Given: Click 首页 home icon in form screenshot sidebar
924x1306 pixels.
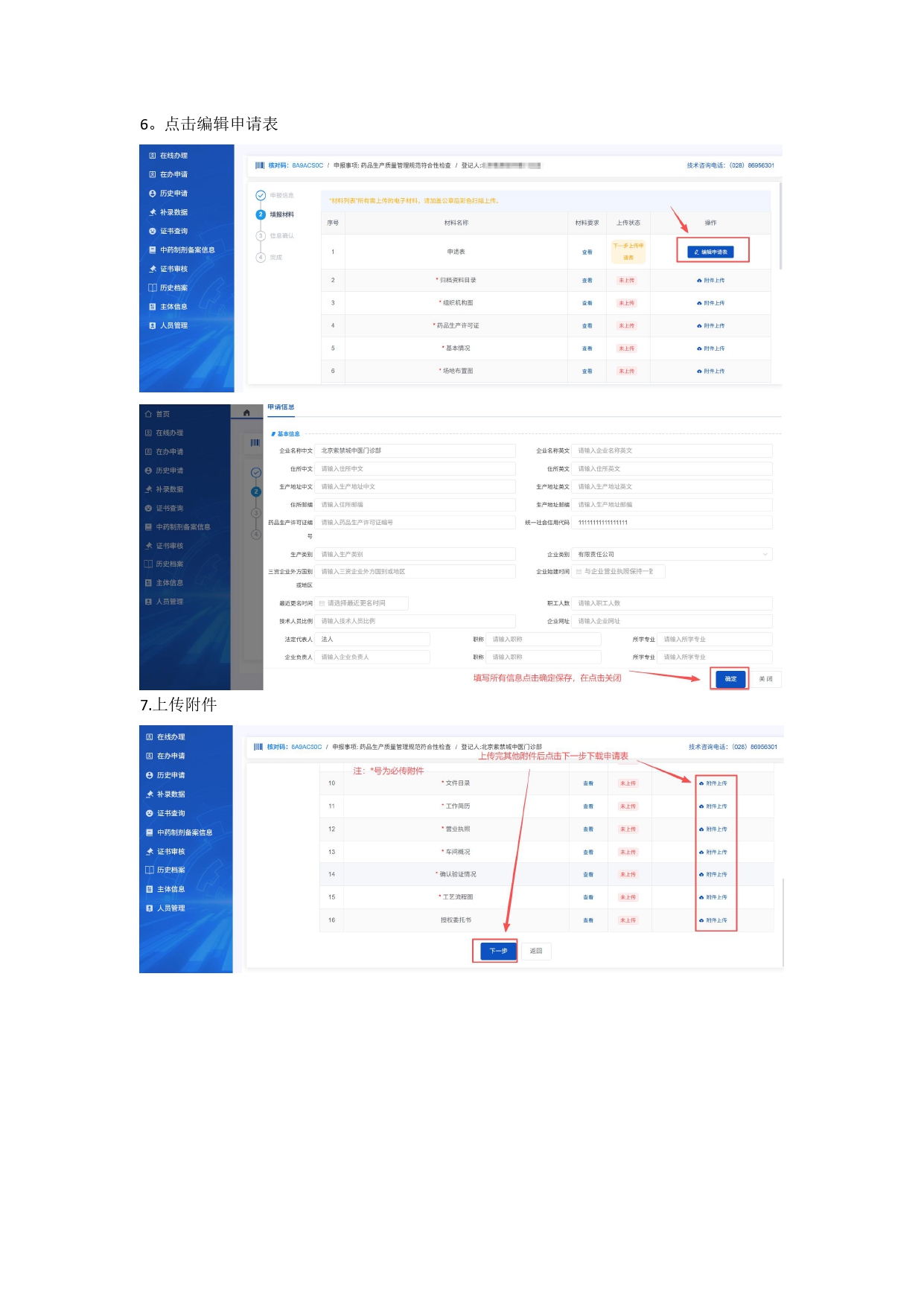Looking at the screenshot, I should tap(148, 414).
